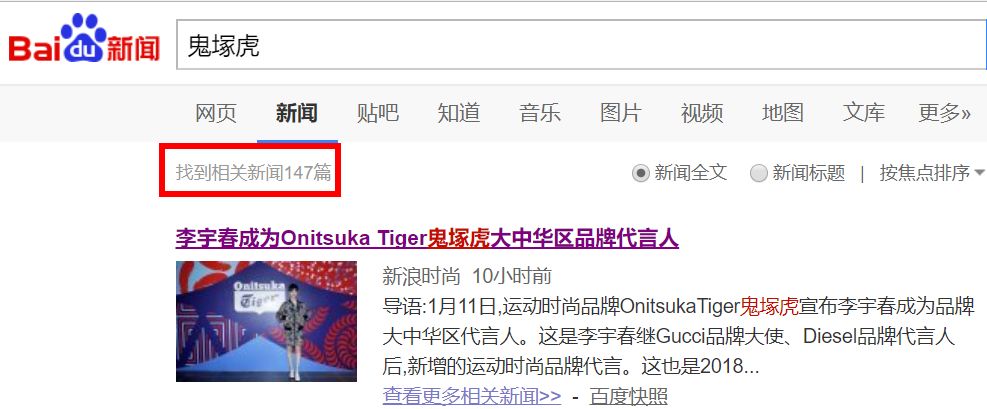Open the 知道 tab
The width and height of the screenshot is (987, 409).
pos(459,113)
